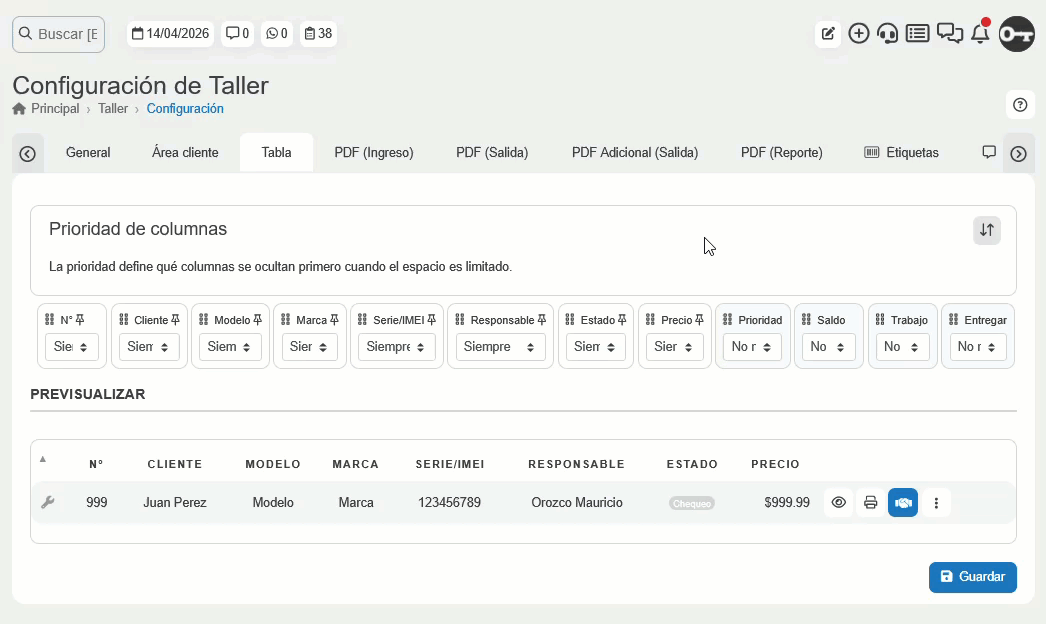
Task: Click the Guardar button
Action: (x=972, y=577)
